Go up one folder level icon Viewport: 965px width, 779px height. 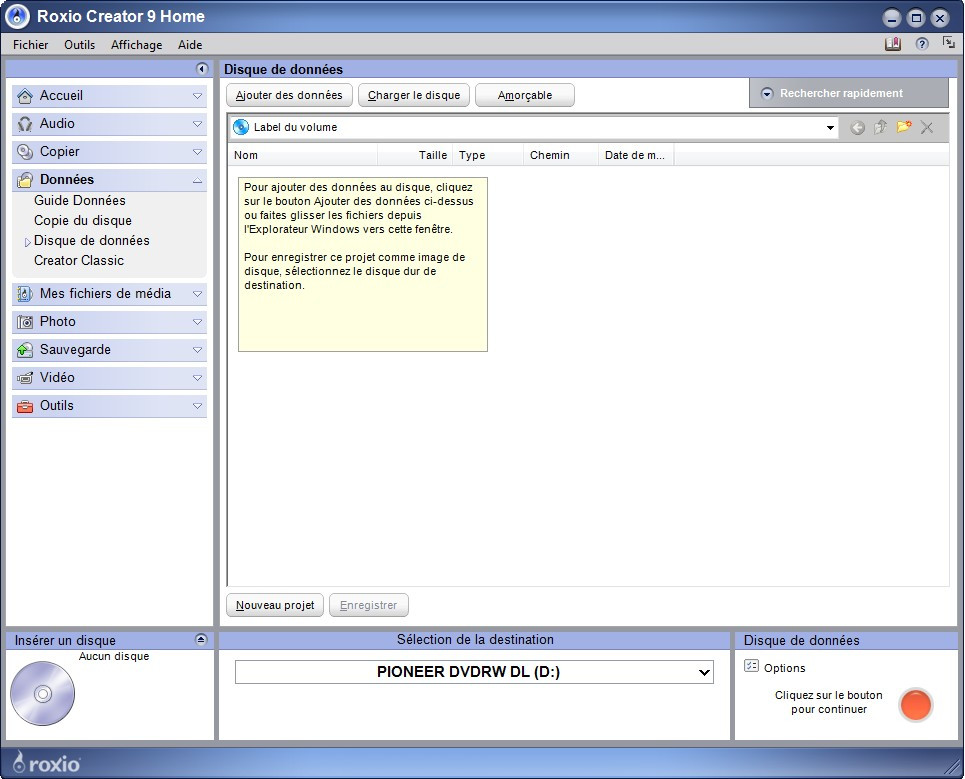click(881, 127)
